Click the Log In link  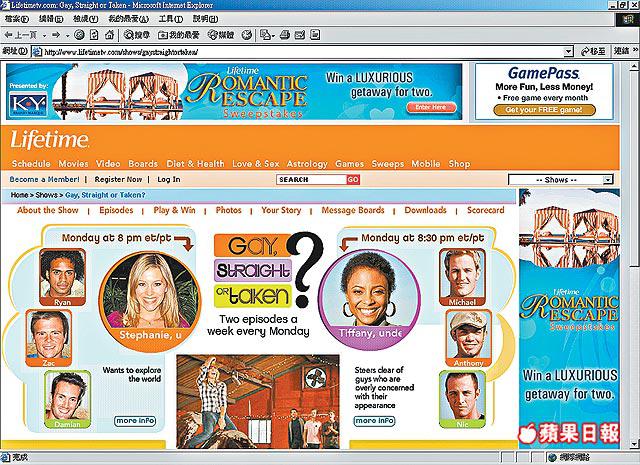pos(169,179)
